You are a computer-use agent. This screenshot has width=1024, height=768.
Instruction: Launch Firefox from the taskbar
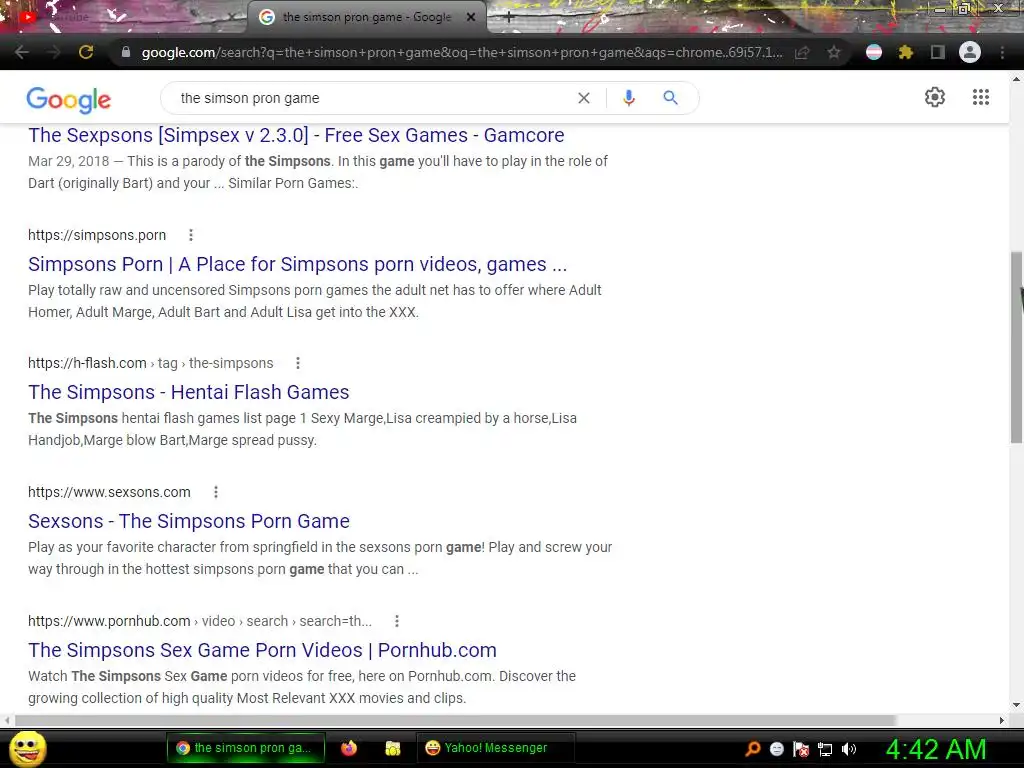[x=349, y=748]
